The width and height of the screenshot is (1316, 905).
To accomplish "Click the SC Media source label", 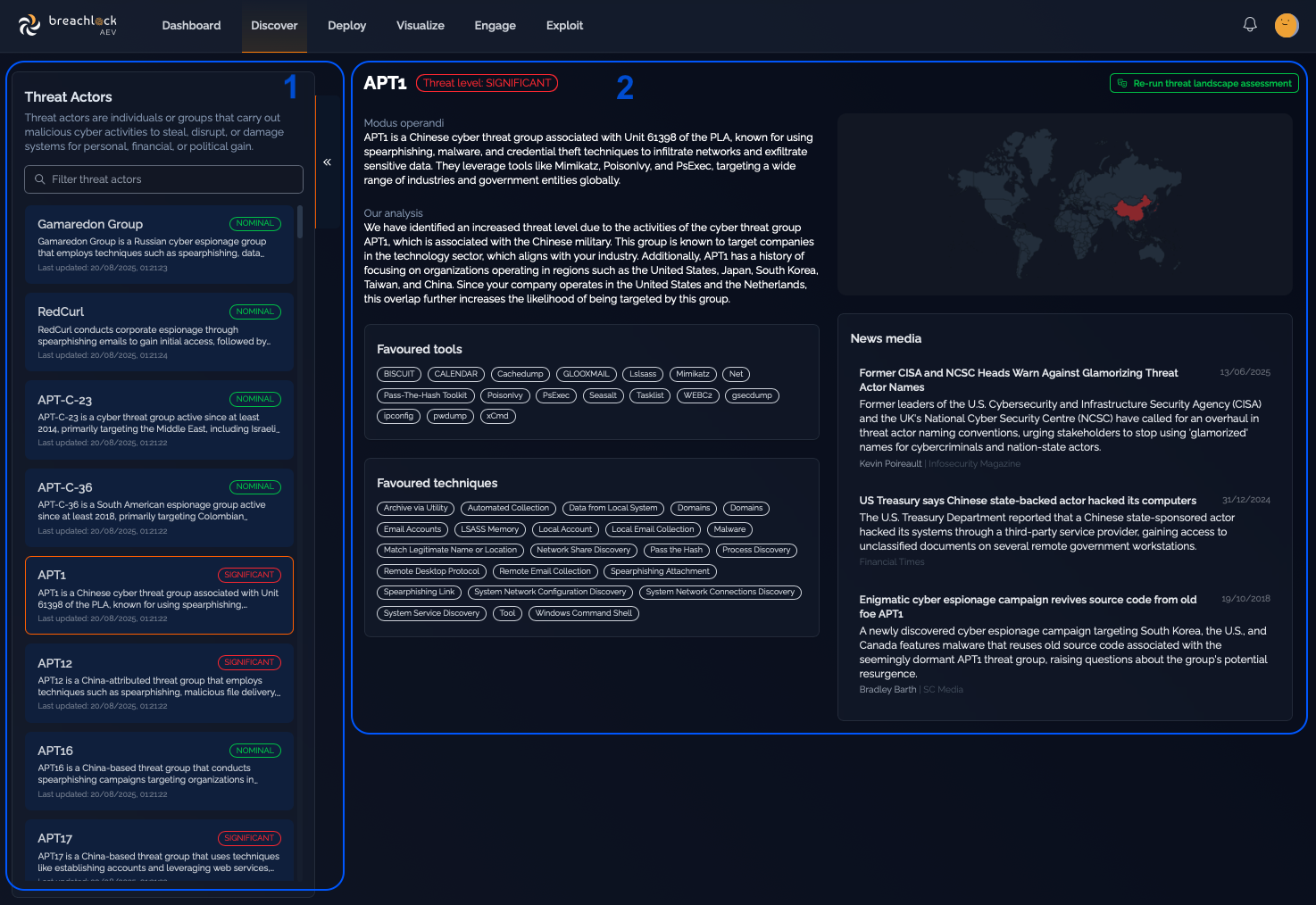I will coord(943,690).
